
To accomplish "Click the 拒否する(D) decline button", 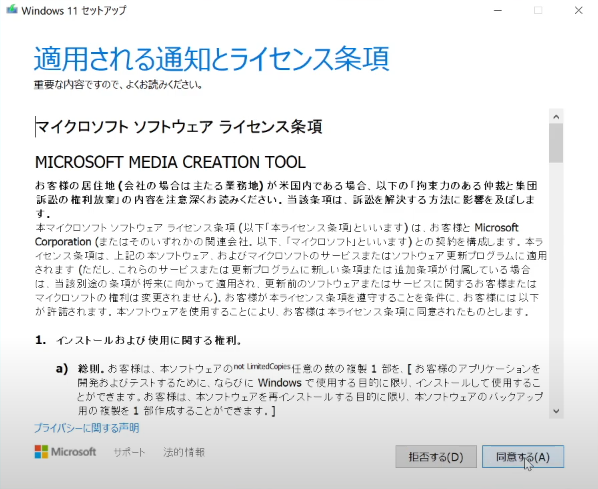I will tap(436, 457).
